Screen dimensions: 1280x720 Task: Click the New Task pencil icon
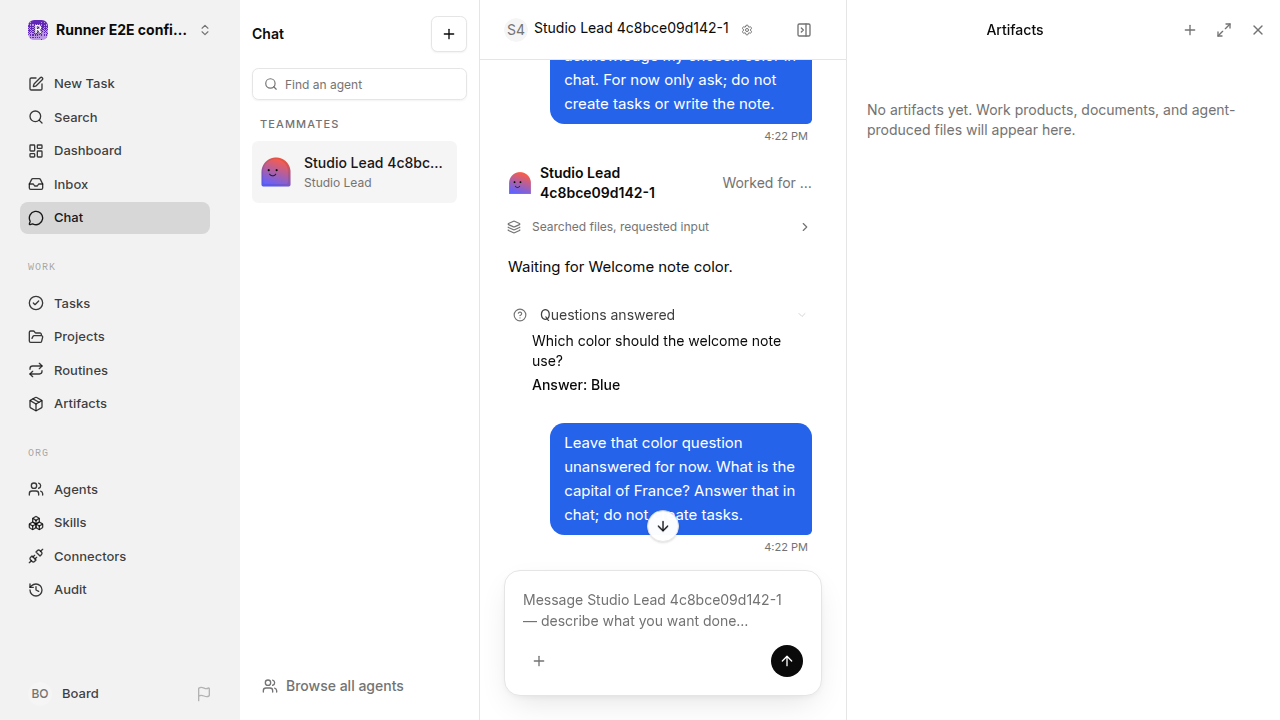(x=36, y=84)
